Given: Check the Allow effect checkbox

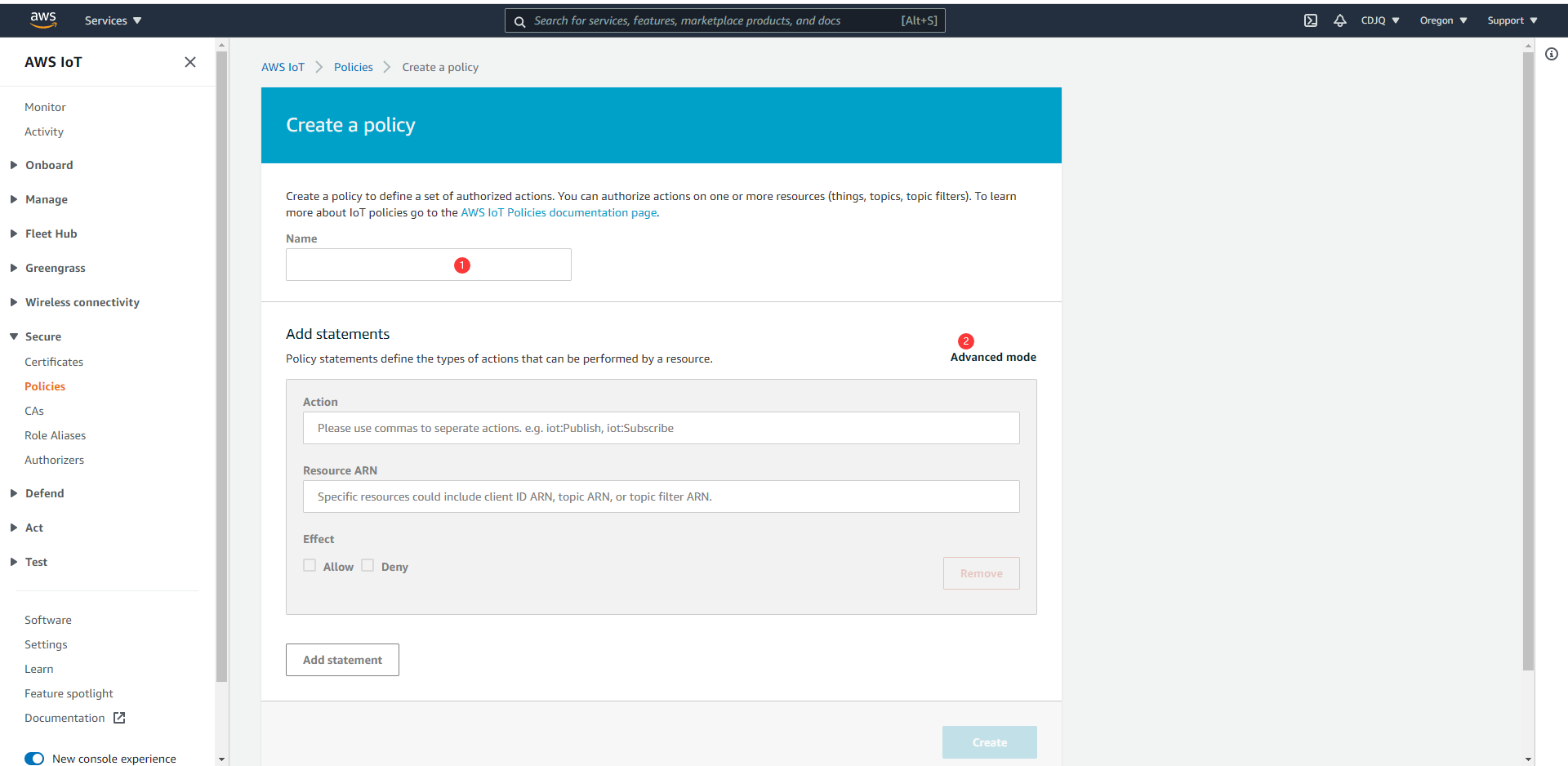Looking at the screenshot, I should pyautogui.click(x=310, y=565).
